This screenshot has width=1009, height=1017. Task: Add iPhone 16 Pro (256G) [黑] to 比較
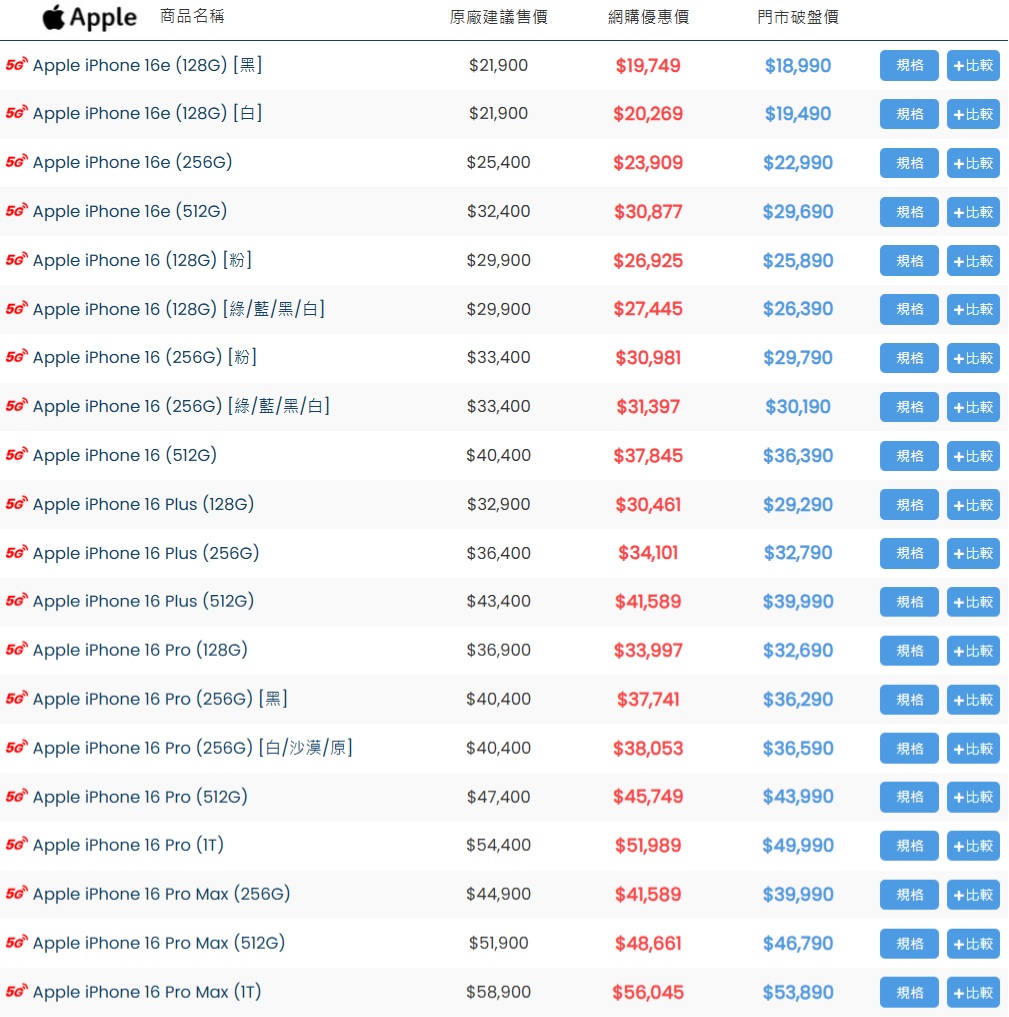tap(973, 700)
